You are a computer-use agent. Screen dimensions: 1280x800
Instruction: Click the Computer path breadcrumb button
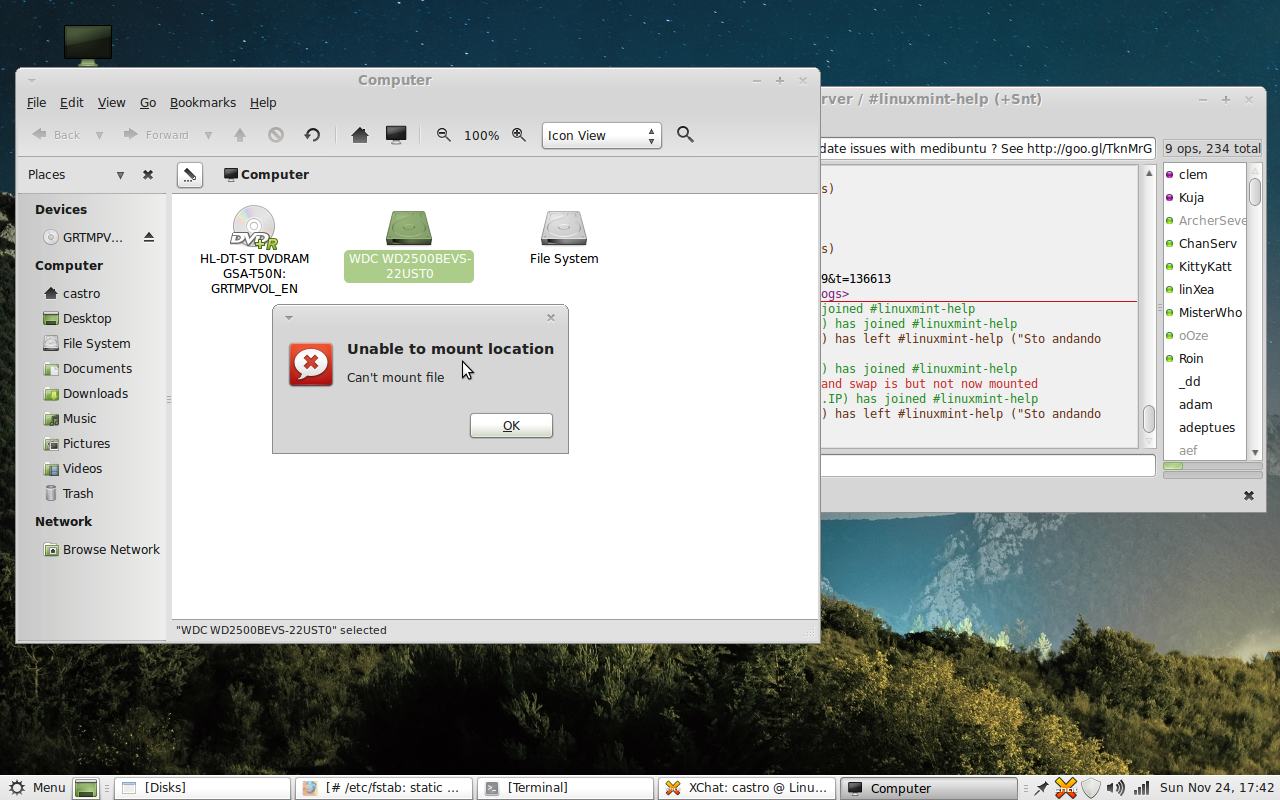click(266, 175)
